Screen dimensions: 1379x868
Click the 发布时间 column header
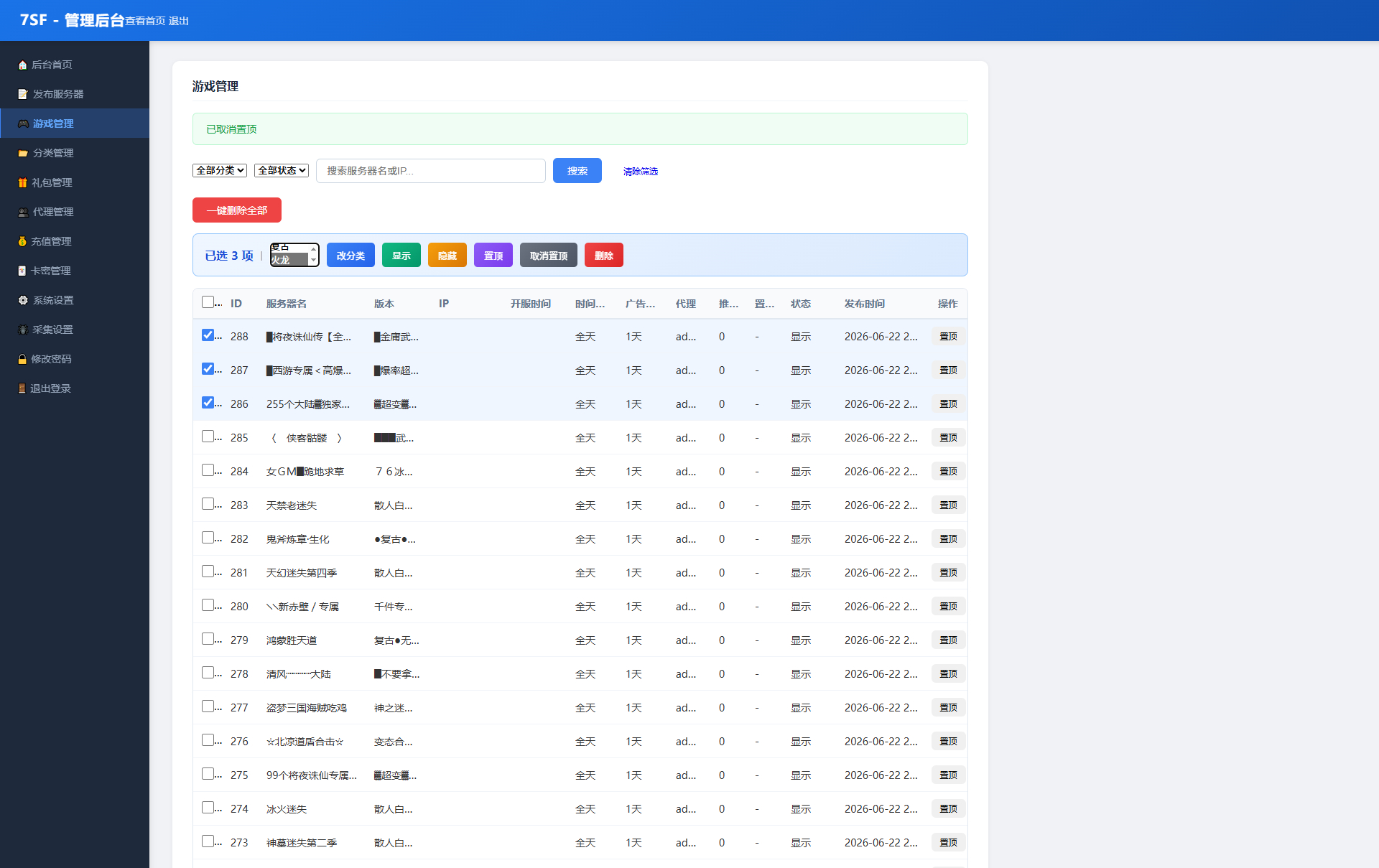pyautogui.click(x=865, y=304)
